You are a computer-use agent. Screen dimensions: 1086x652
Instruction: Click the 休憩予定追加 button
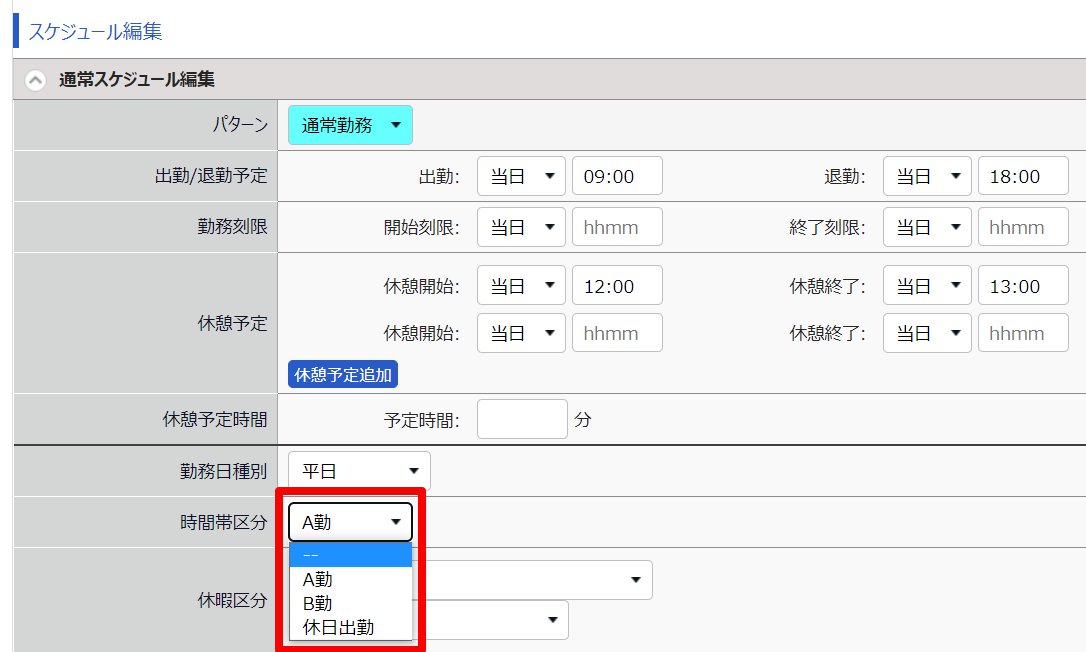click(x=343, y=375)
